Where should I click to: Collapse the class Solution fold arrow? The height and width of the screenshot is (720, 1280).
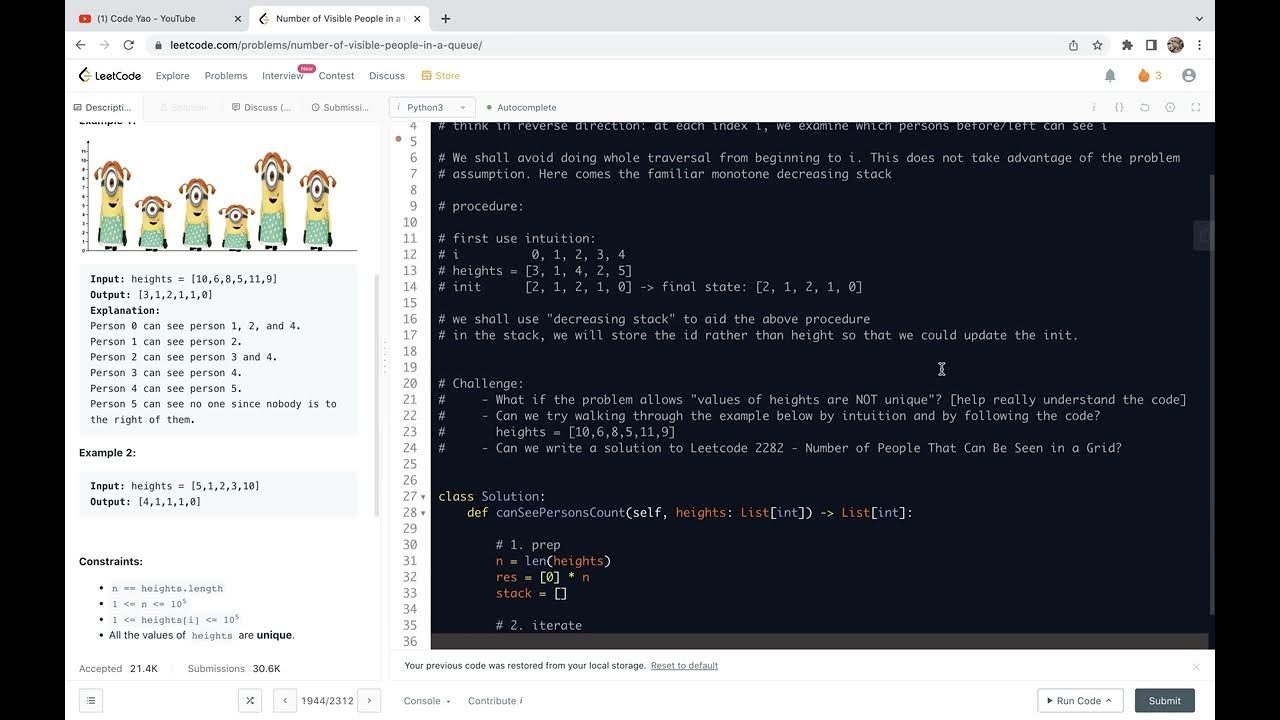(x=423, y=497)
